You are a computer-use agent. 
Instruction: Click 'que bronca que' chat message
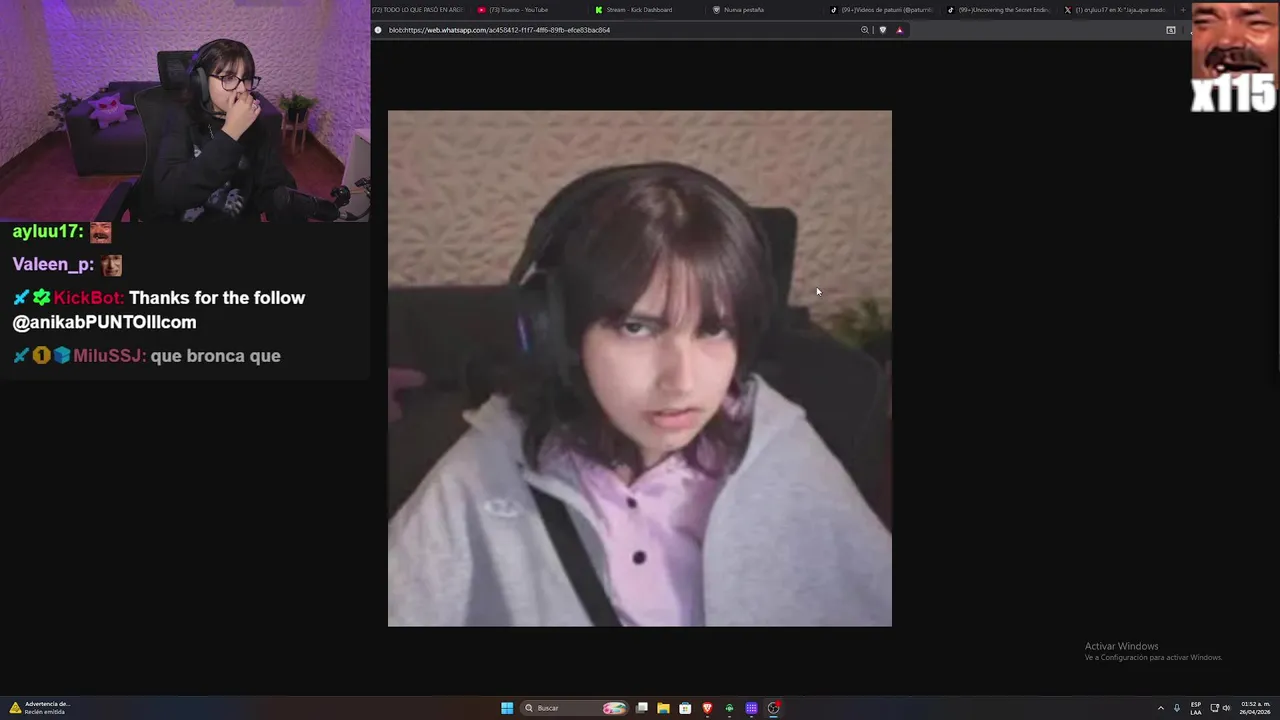click(215, 356)
